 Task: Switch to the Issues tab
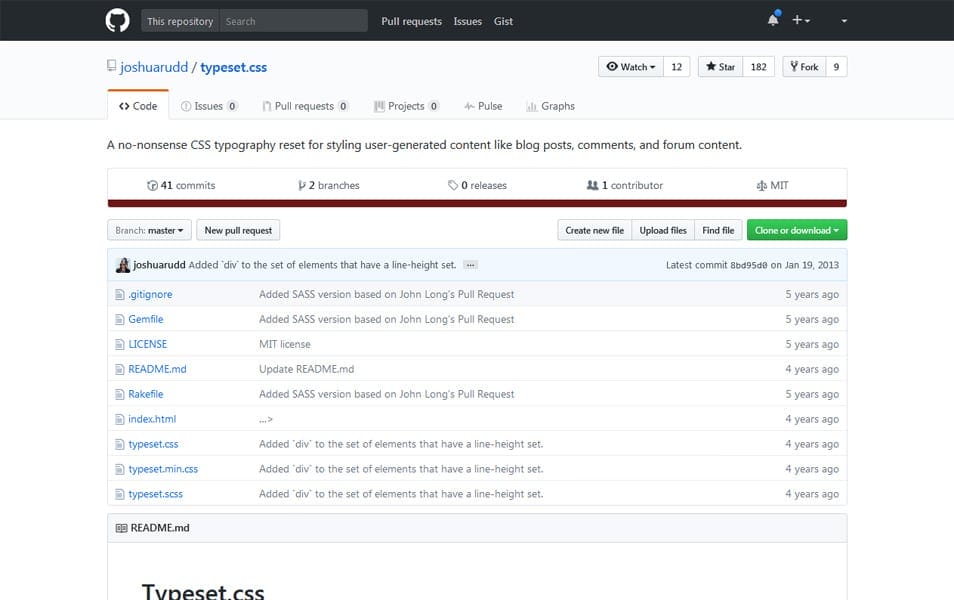click(x=209, y=106)
